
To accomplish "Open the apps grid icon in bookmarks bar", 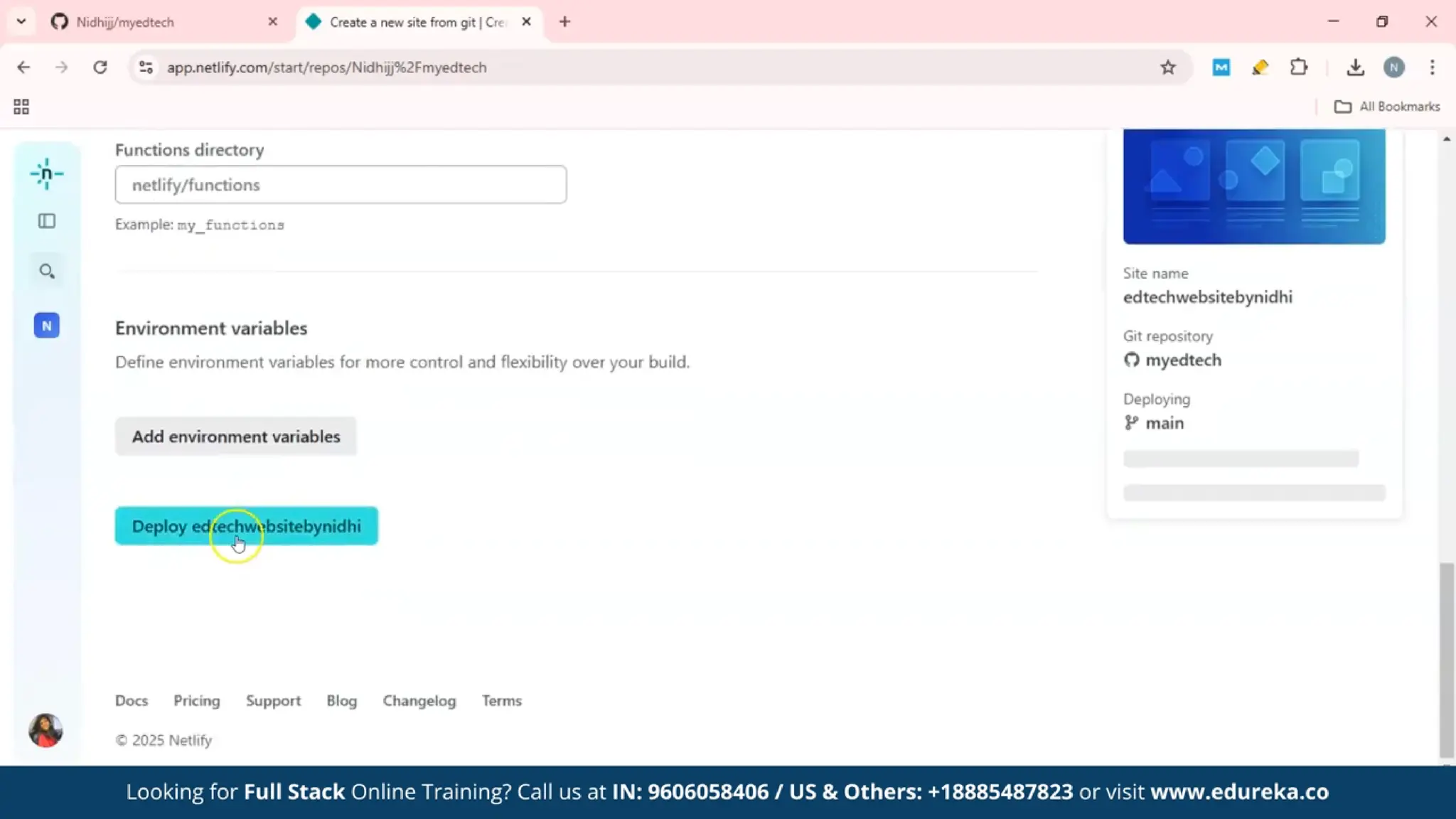I will coord(21,107).
